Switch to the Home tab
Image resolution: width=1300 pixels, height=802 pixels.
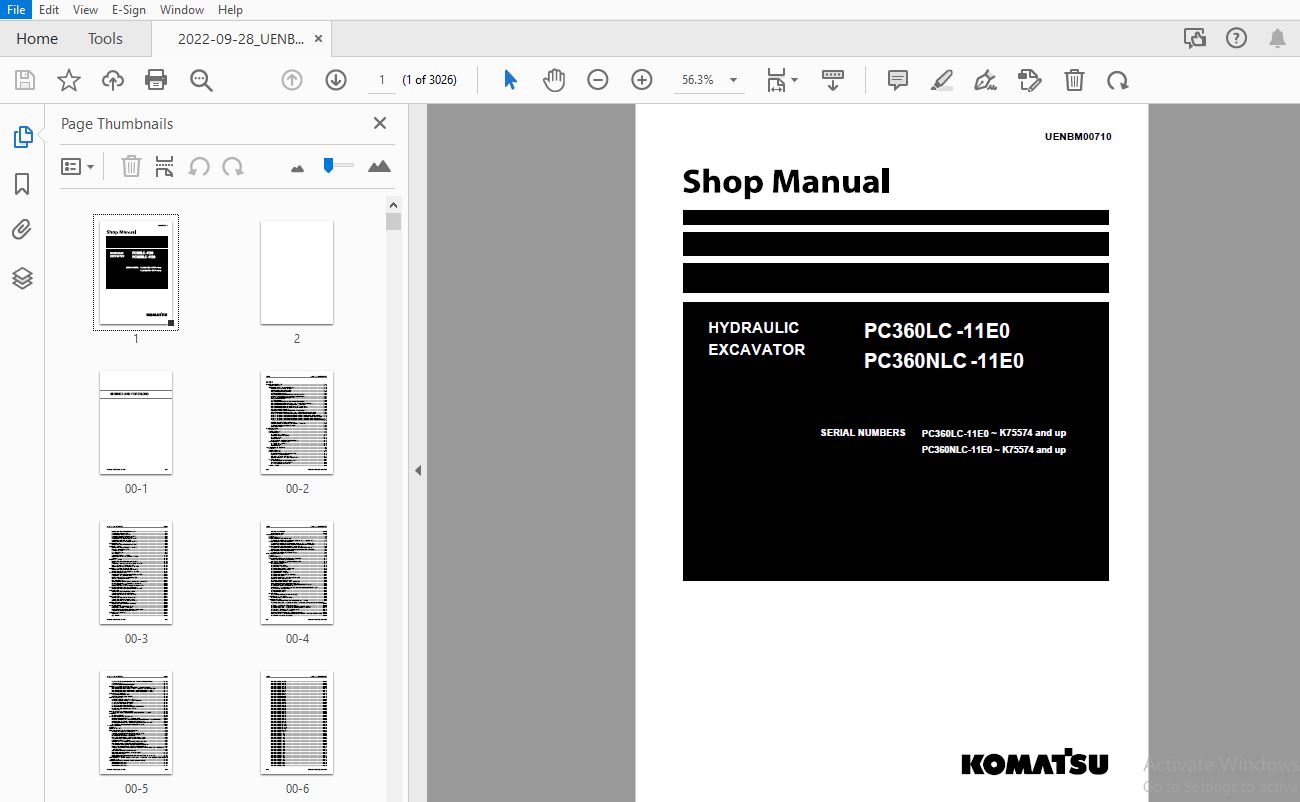click(x=37, y=39)
